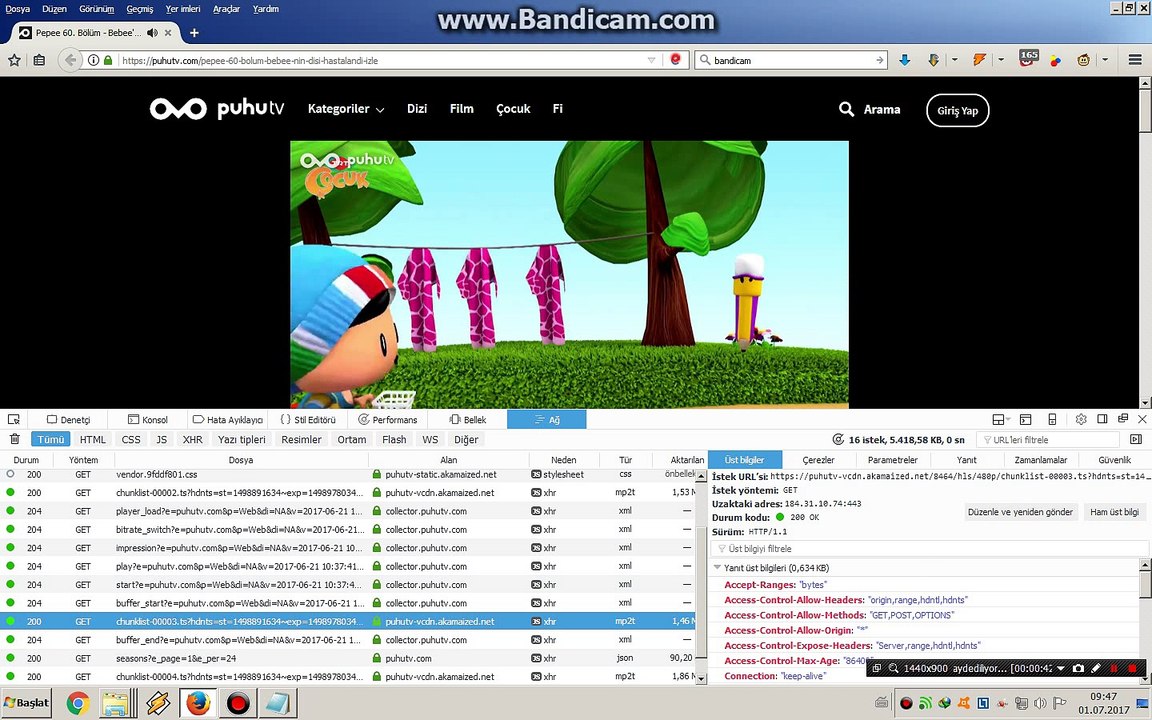Open developer tools settings gear
Image resolution: width=1152 pixels, height=720 pixels.
[1081, 420]
